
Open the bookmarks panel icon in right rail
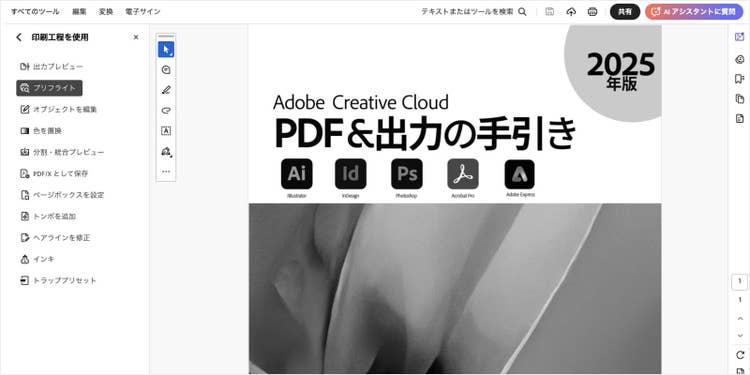[739, 79]
